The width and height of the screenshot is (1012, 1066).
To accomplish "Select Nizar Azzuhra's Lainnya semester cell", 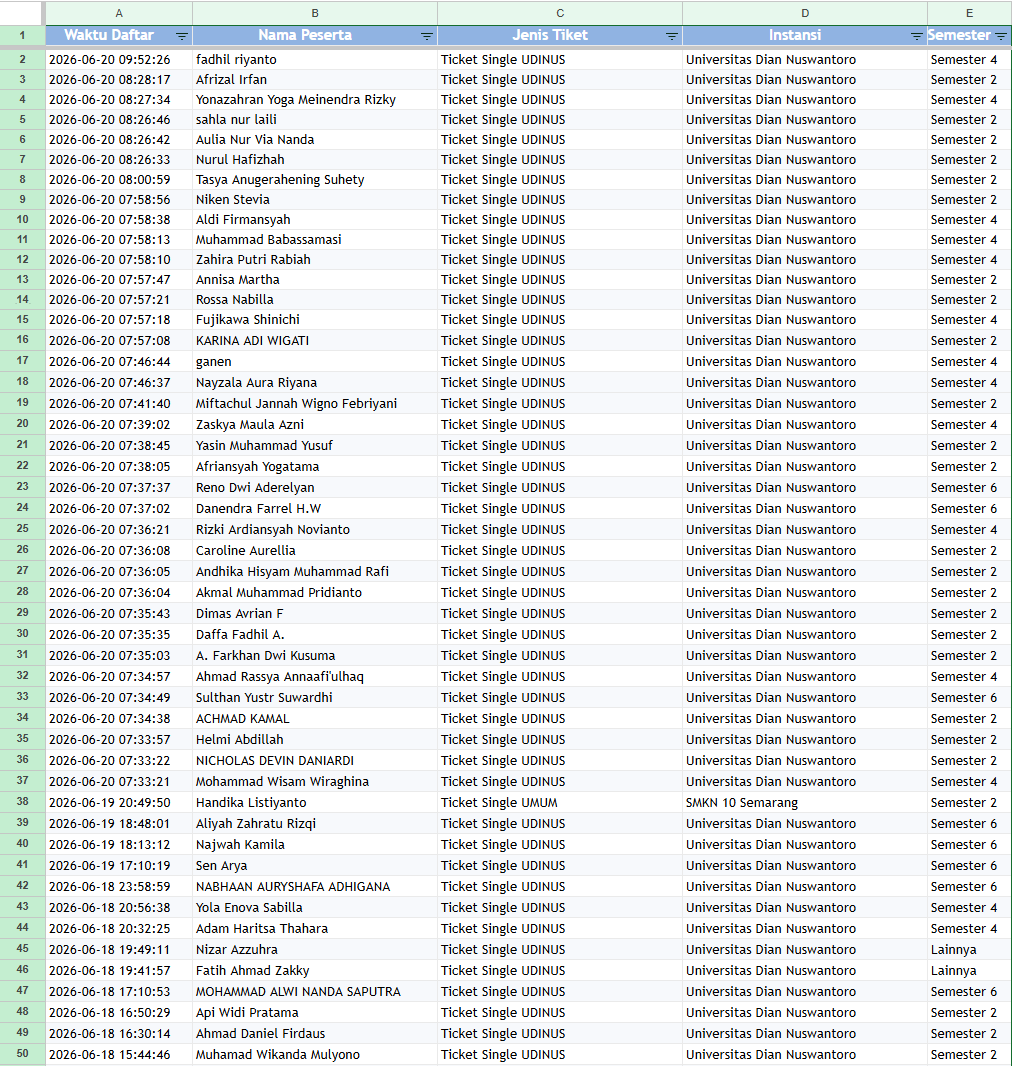I will pos(969,950).
